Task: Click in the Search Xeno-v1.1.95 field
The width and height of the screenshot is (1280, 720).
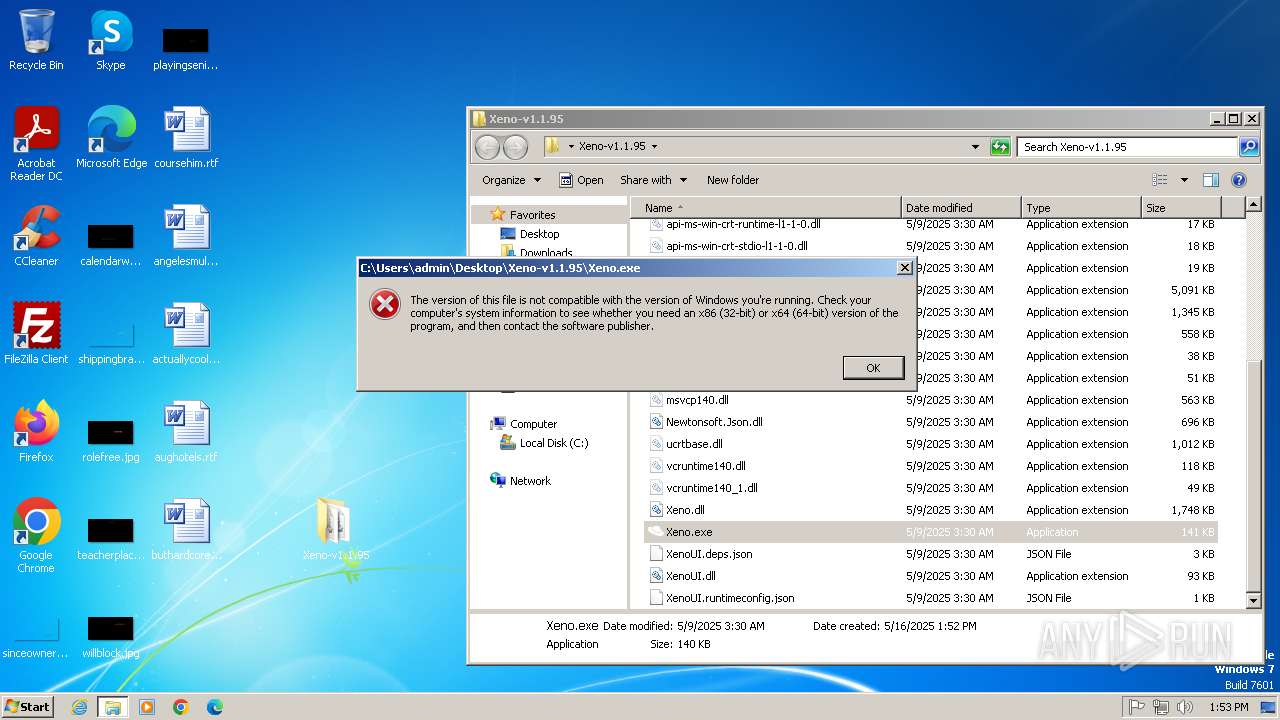Action: 1128,147
